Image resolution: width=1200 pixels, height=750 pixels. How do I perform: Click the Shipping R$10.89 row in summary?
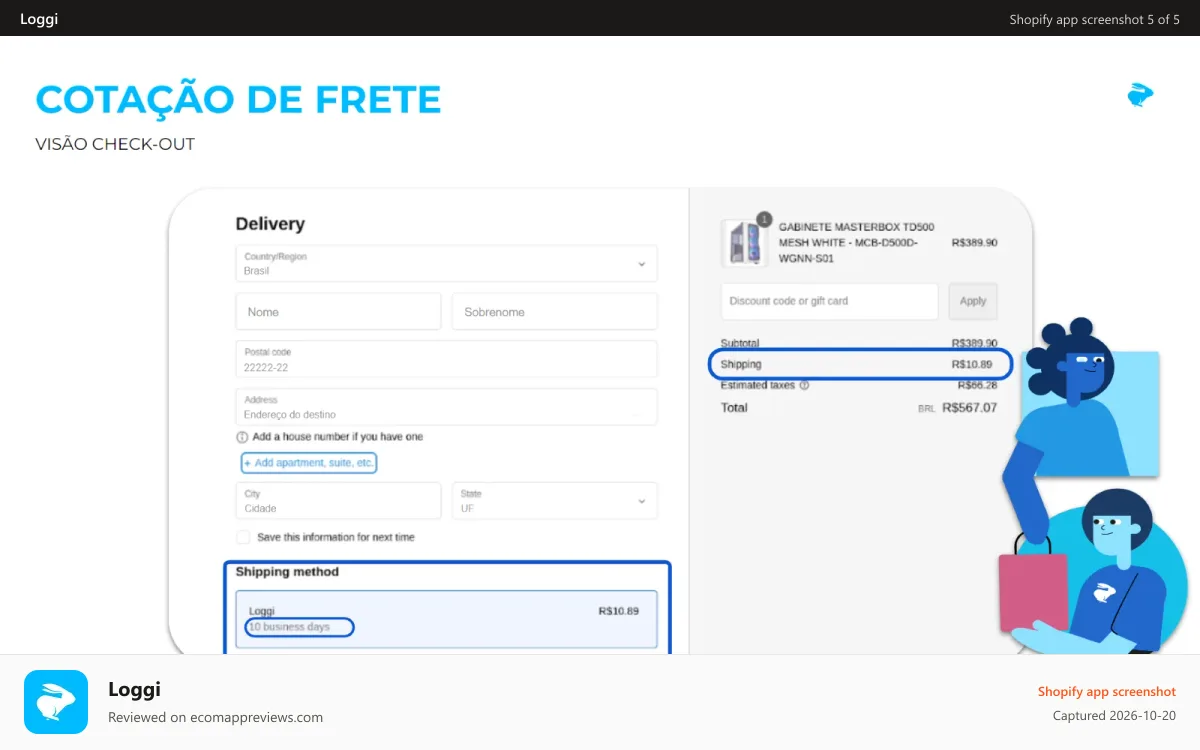coord(860,365)
